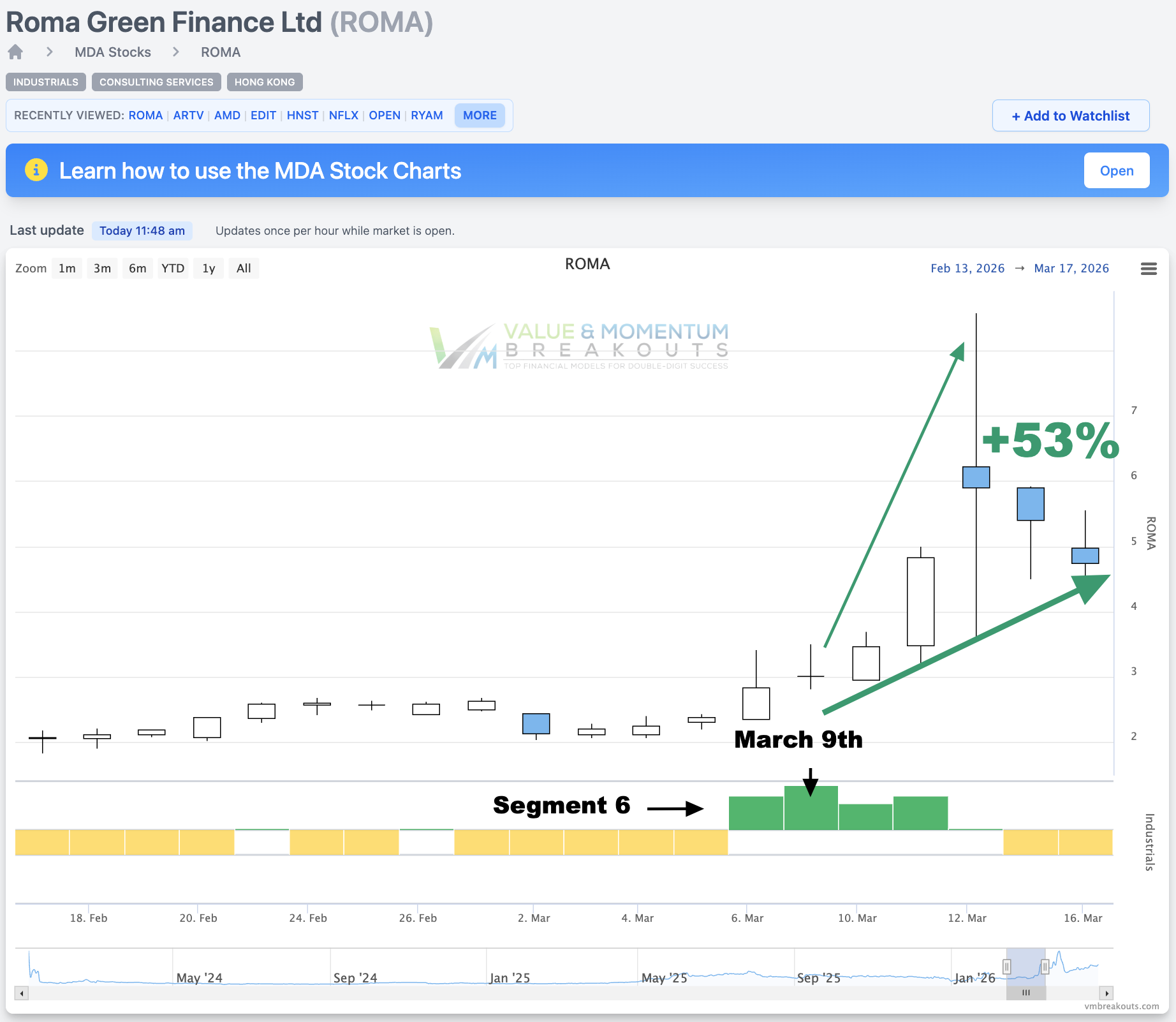Grab the navigator right range handle
This screenshot has width=1176, height=1022.
coord(1045,967)
